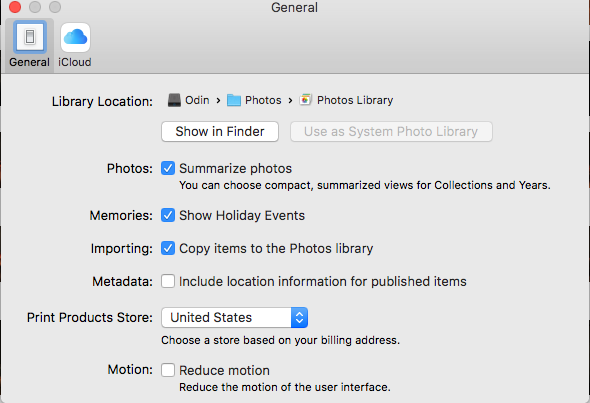Switch to the General tab label
The width and height of the screenshot is (590, 403).
pyautogui.click(x=29, y=62)
